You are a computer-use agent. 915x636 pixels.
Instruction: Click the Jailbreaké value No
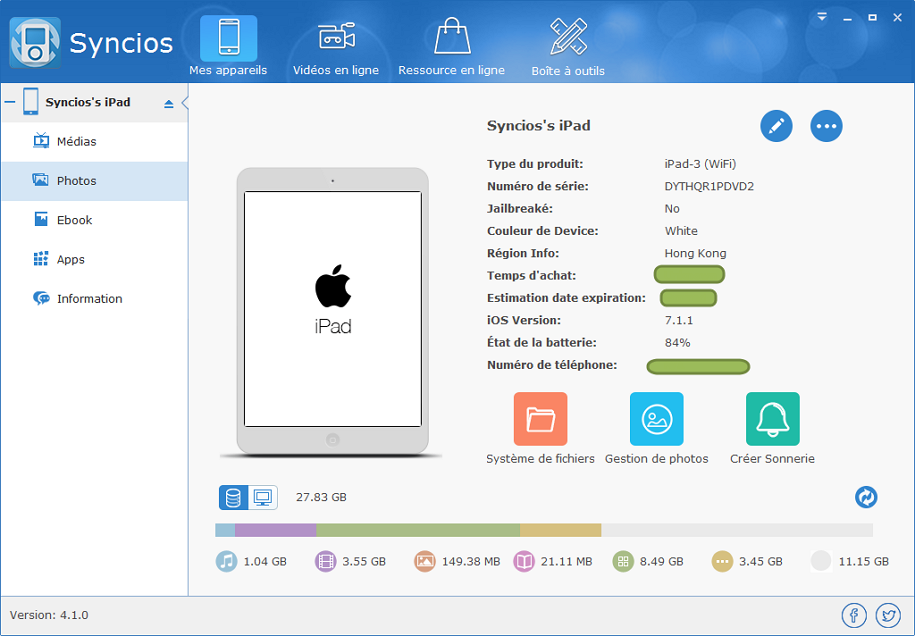pos(672,209)
